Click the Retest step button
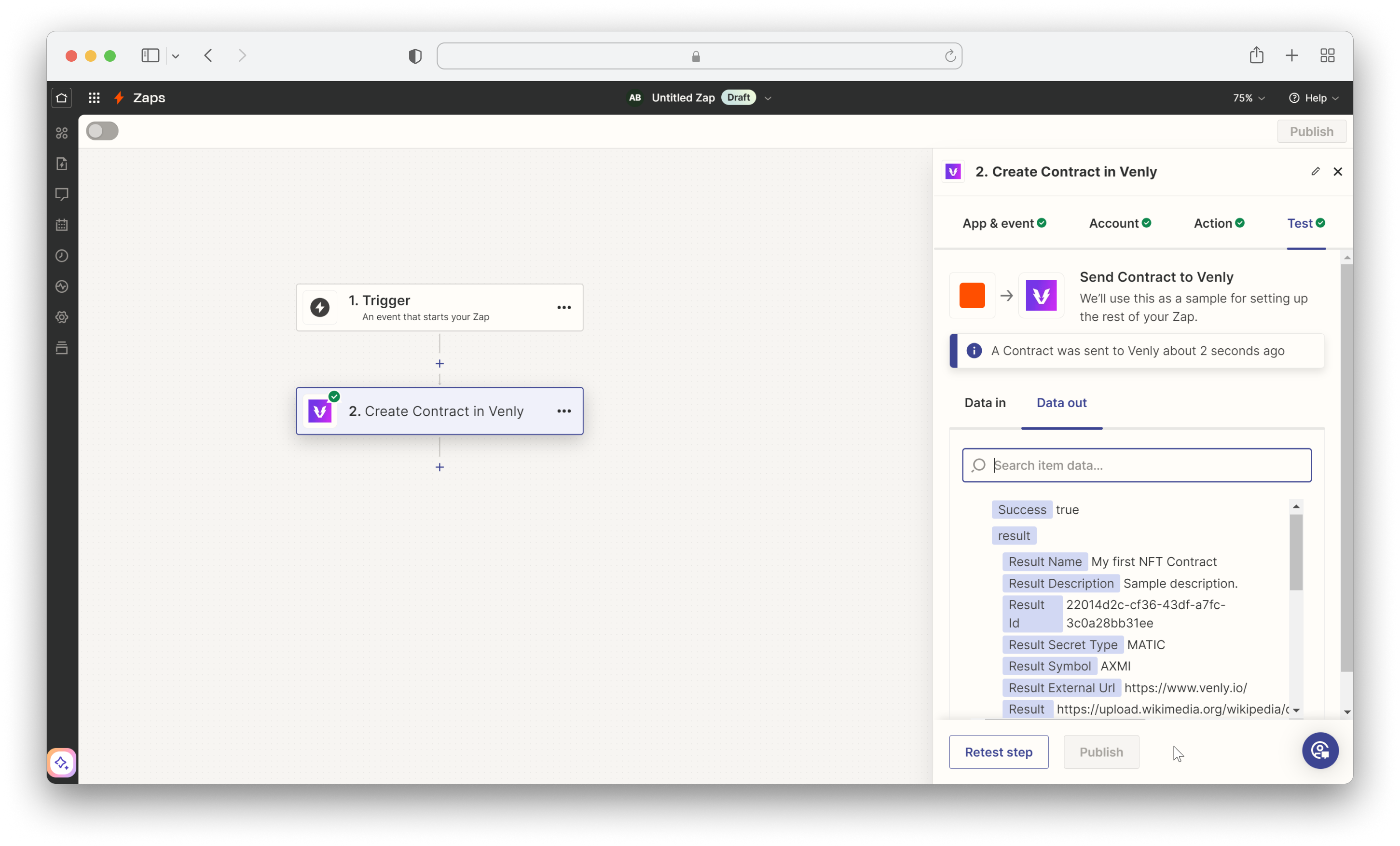This screenshot has height=846, width=1400. point(998,751)
